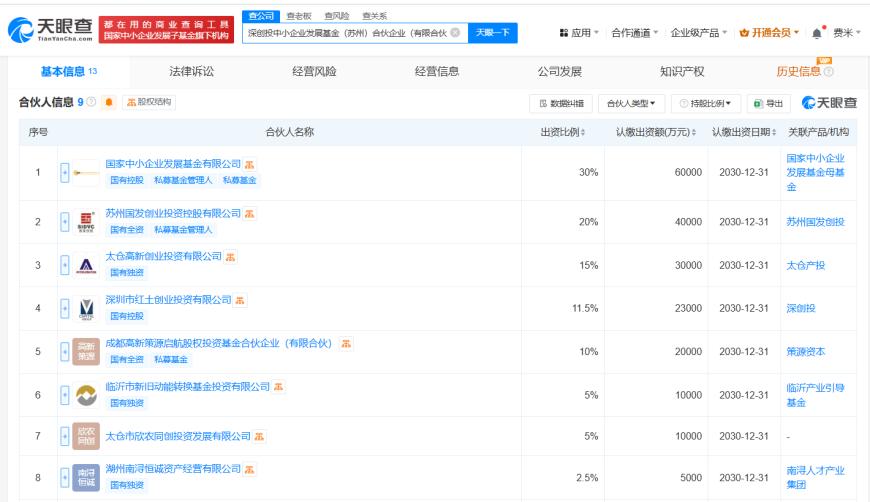Click the 高新策源 logo tile in row 5
Image resolution: width=870 pixels, height=502 pixels.
coord(86,352)
